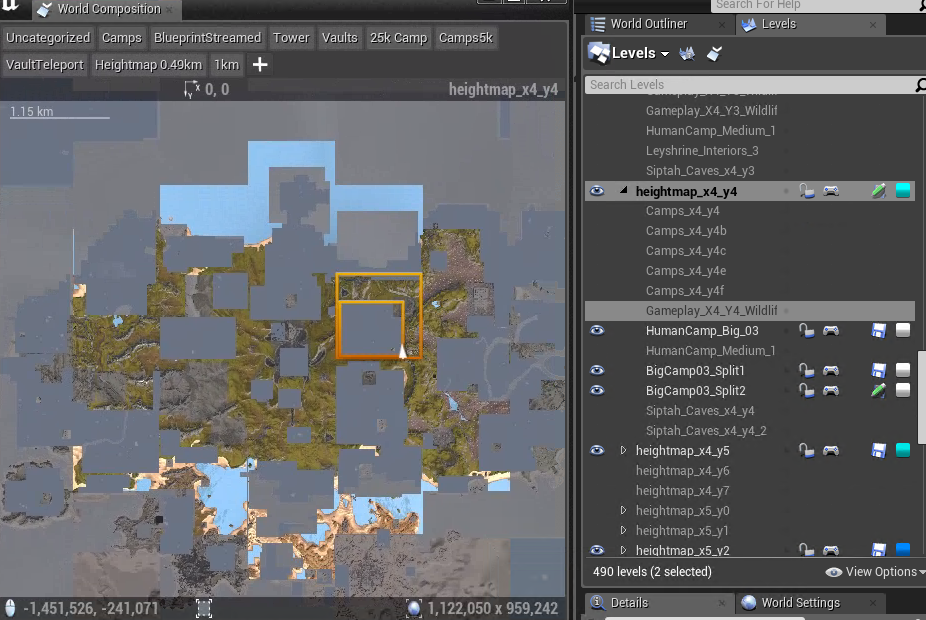Viewport: 926px width, 620px height.
Task: Click the gamepad icon on HumanCamp_Big_03 row
Action: coord(830,331)
